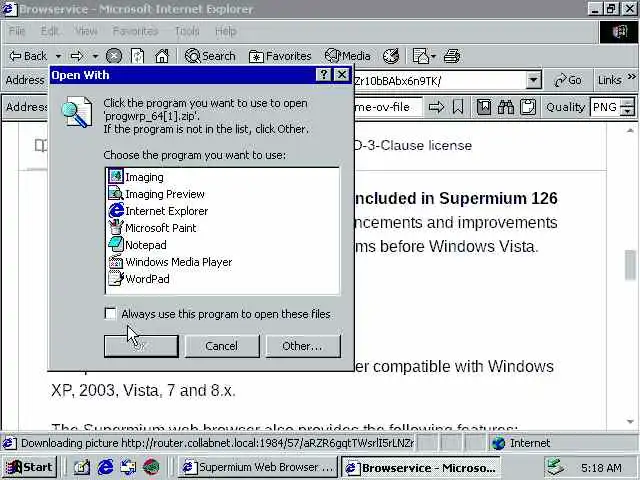
Task: Click the Other... button
Action: 303,346
